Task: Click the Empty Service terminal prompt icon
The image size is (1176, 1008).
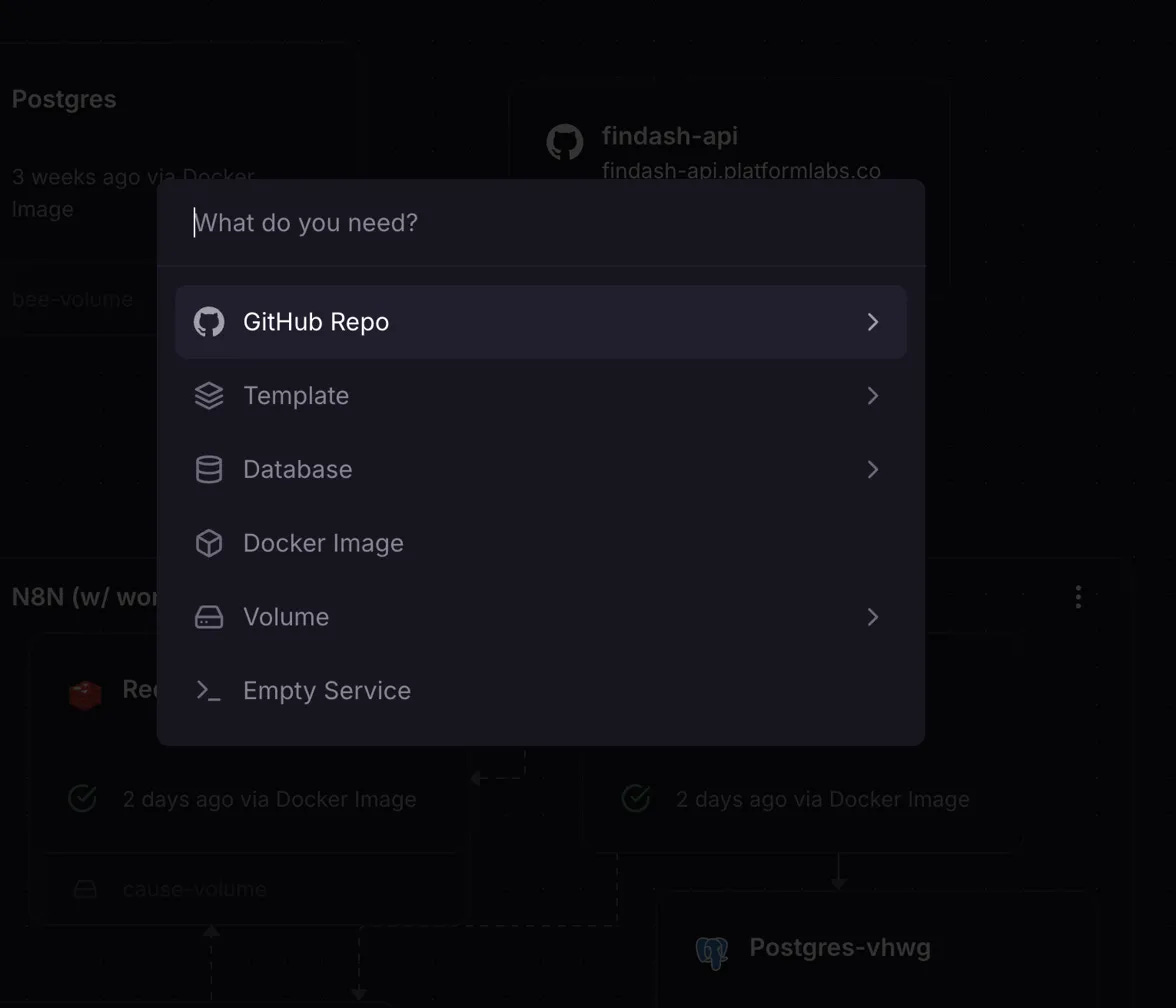Action: pos(208,690)
